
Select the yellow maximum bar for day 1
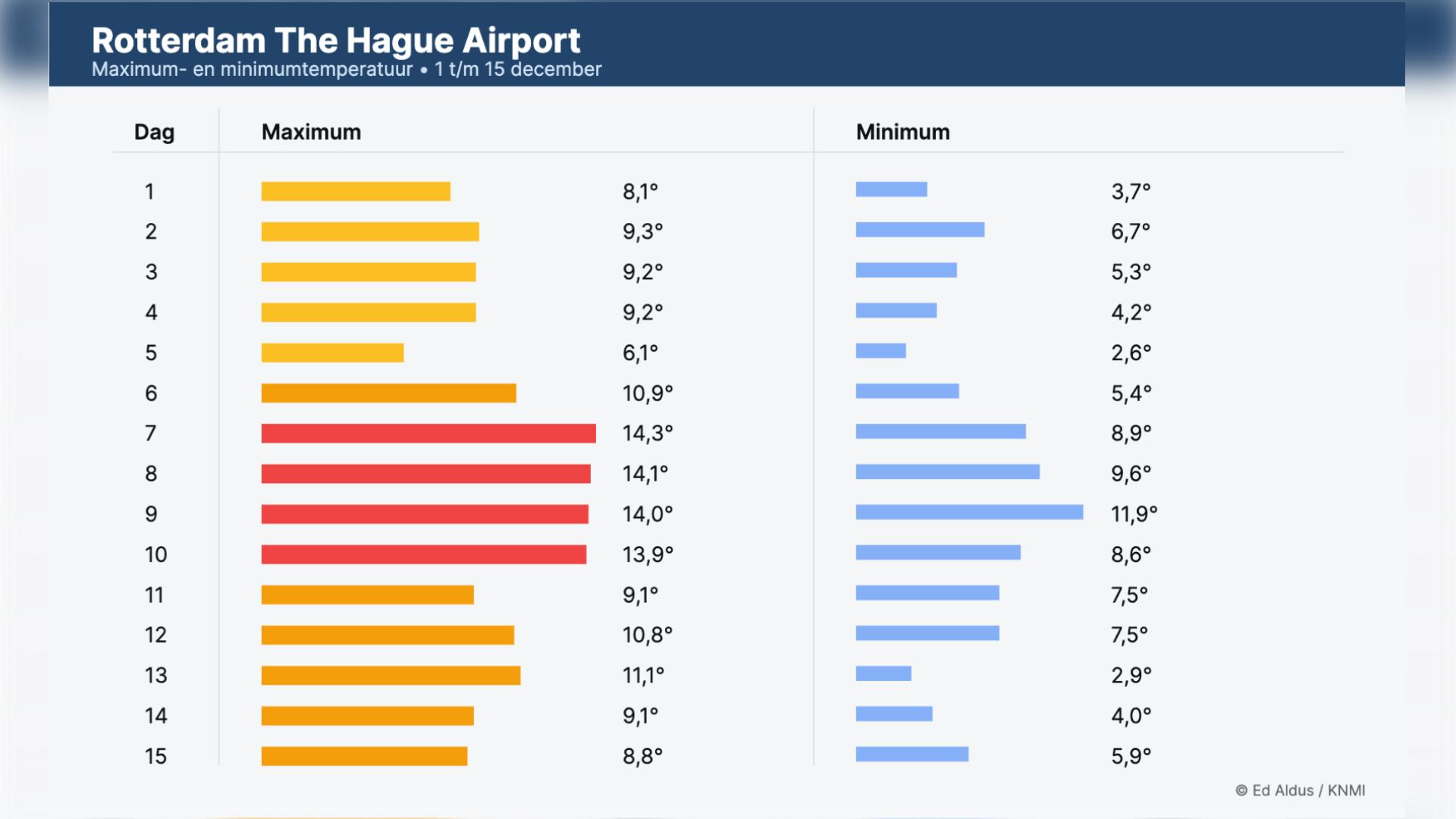pyautogui.click(x=356, y=191)
